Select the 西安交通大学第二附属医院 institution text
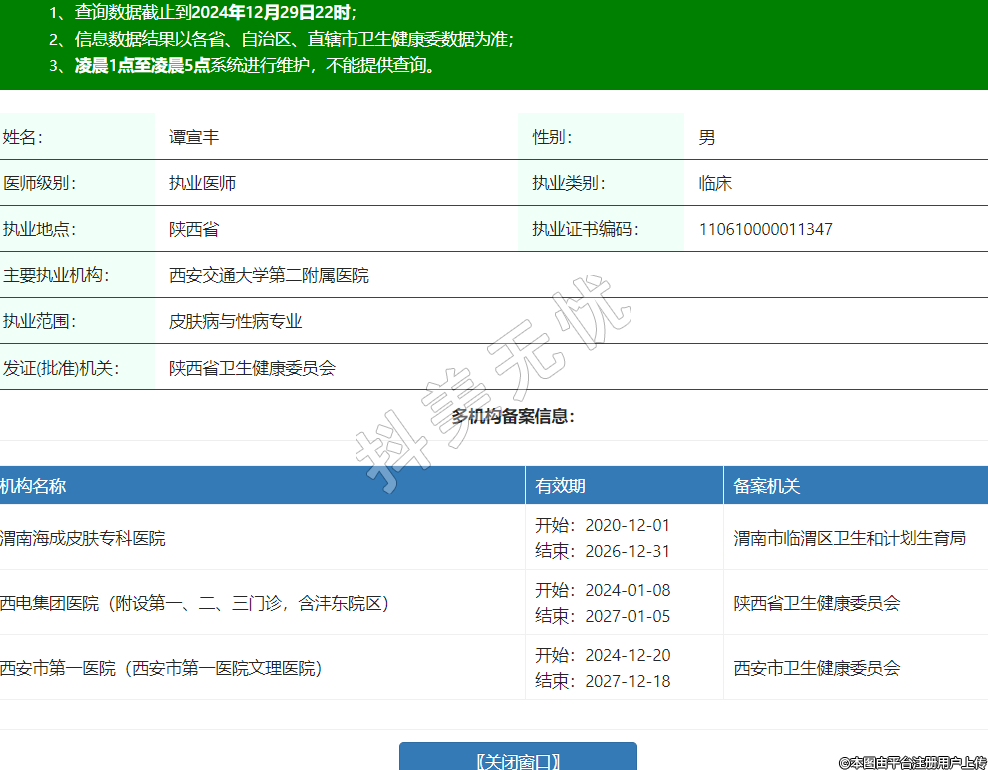Screen dimensions: 988x770 [x=268, y=275]
